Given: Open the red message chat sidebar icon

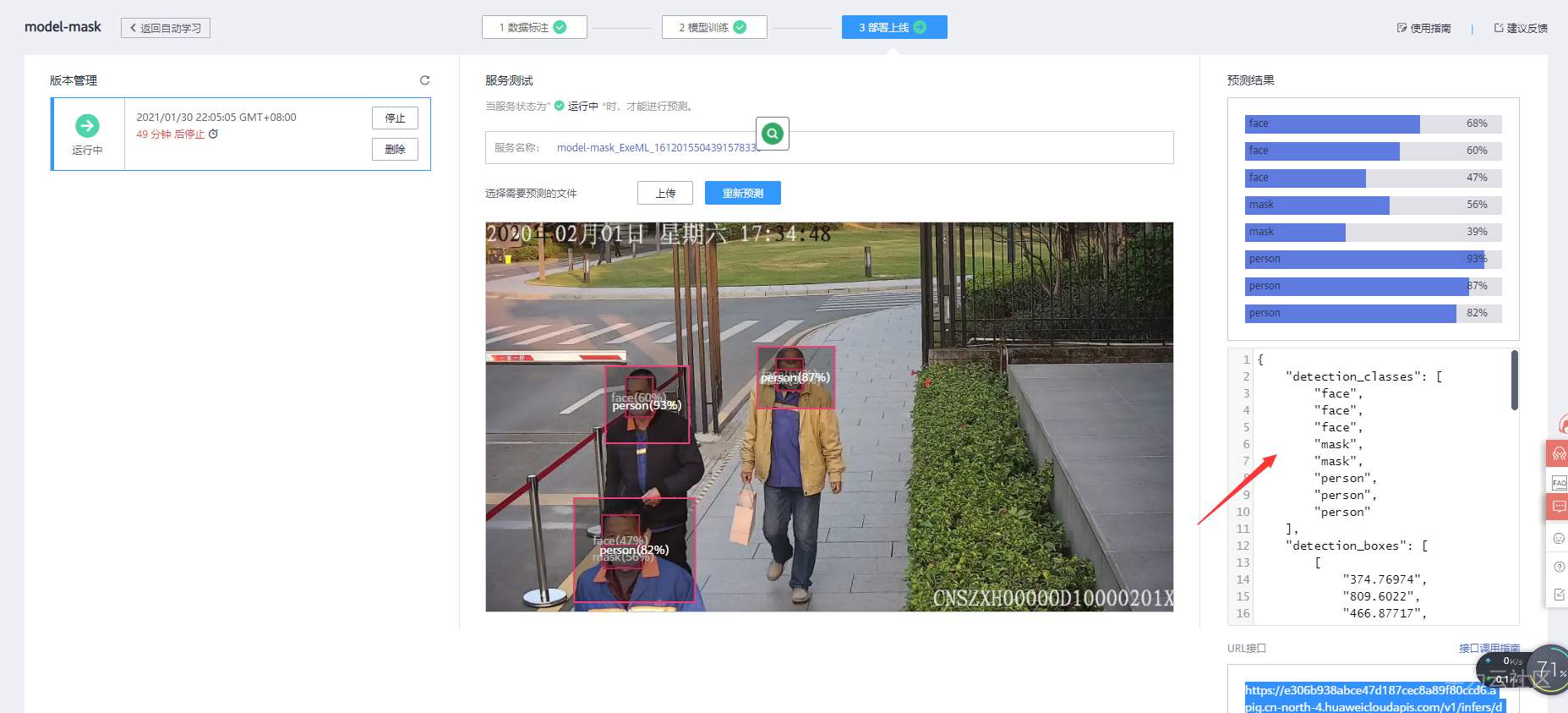Looking at the screenshot, I should [1559, 507].
